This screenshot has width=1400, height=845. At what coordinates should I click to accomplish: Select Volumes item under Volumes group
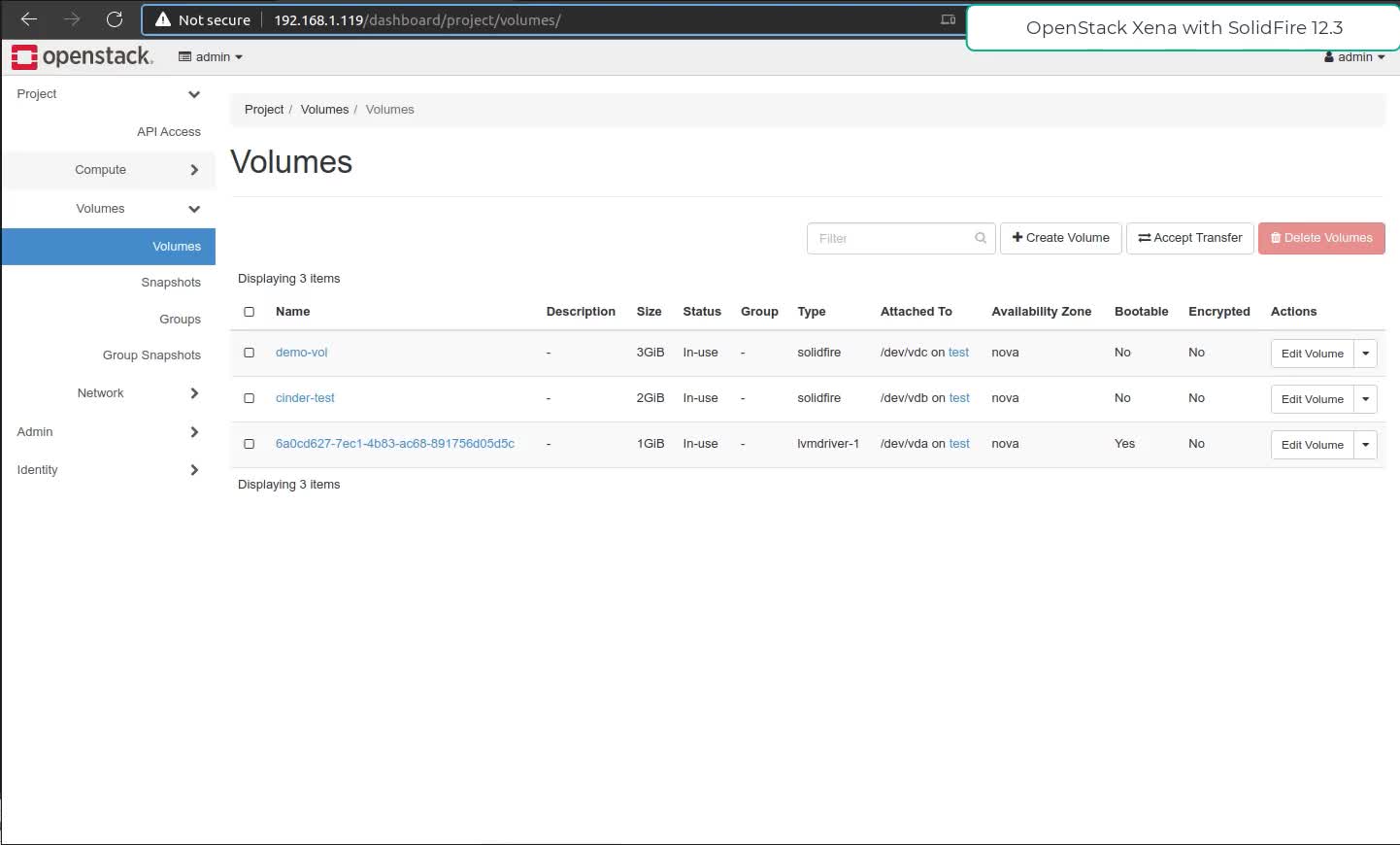[109, 247]
